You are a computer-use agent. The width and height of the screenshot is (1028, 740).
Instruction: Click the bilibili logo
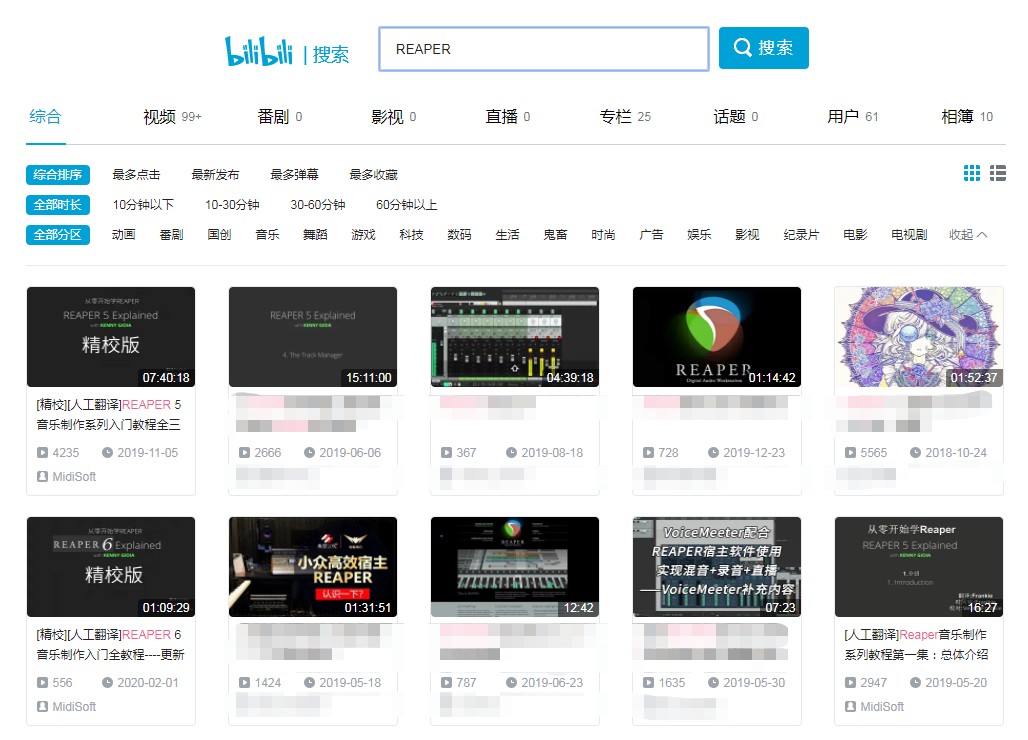[258, 51]
